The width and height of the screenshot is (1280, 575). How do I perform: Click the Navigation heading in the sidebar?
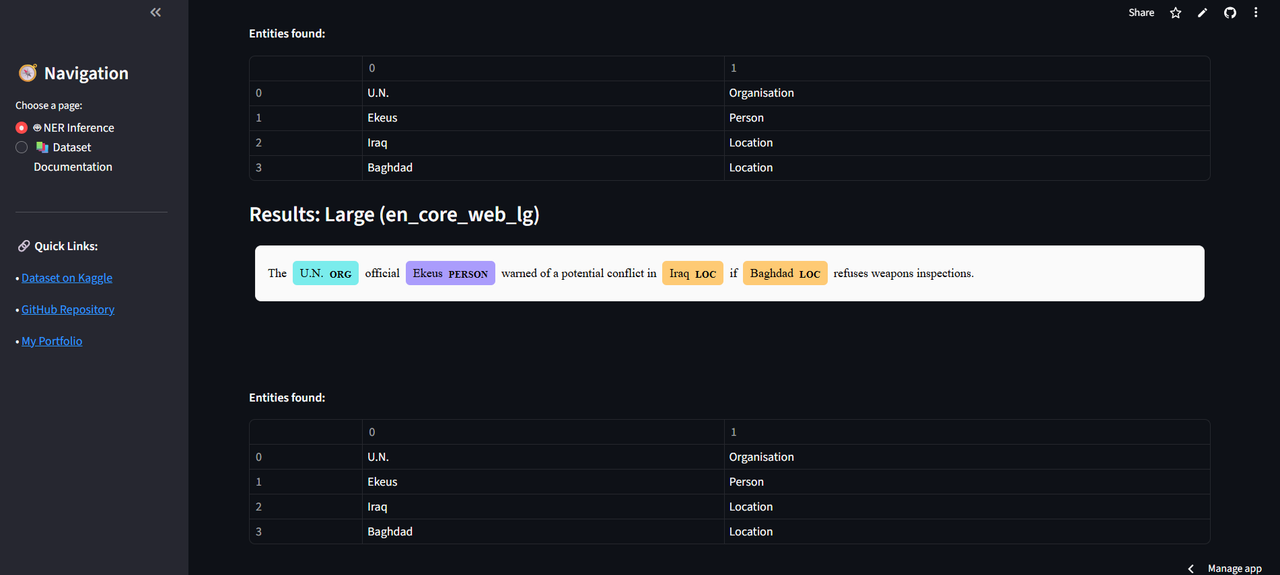coord(86,73)
